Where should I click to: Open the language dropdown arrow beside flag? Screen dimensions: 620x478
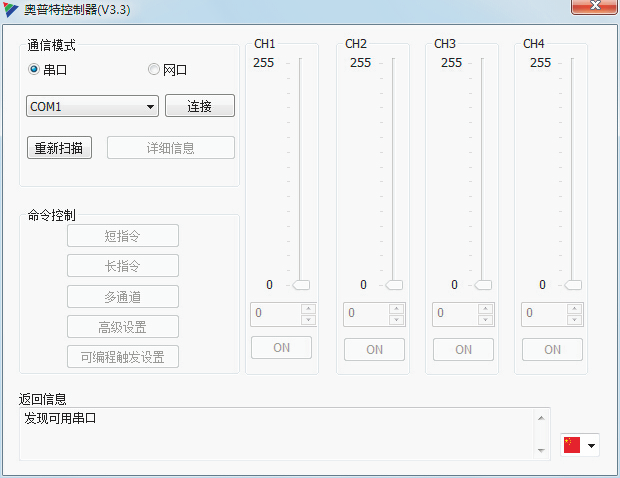pos(592,446)
